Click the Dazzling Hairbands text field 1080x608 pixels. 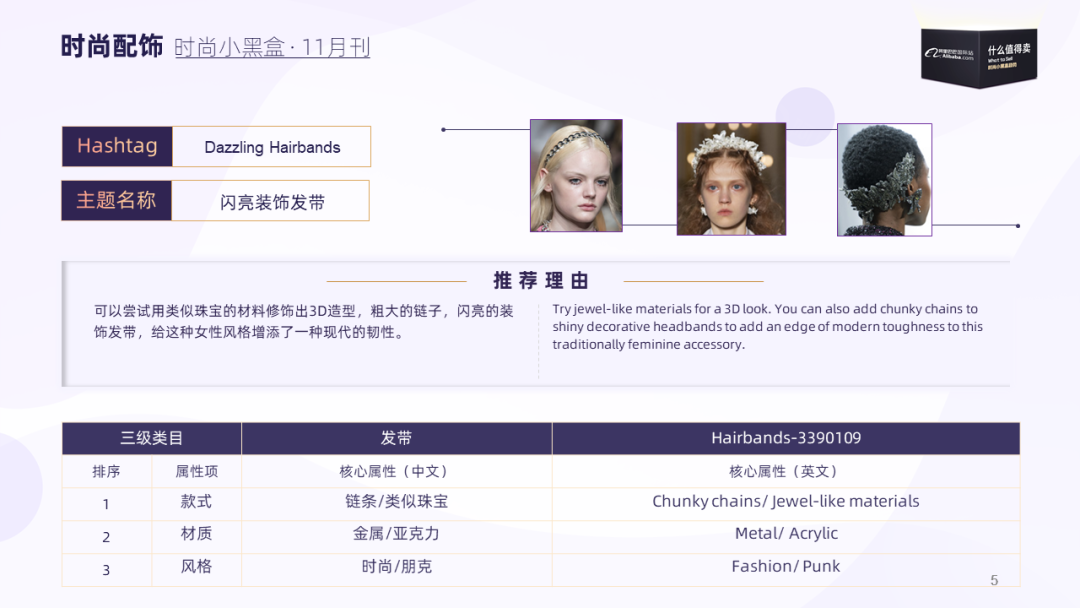(272, 147)
